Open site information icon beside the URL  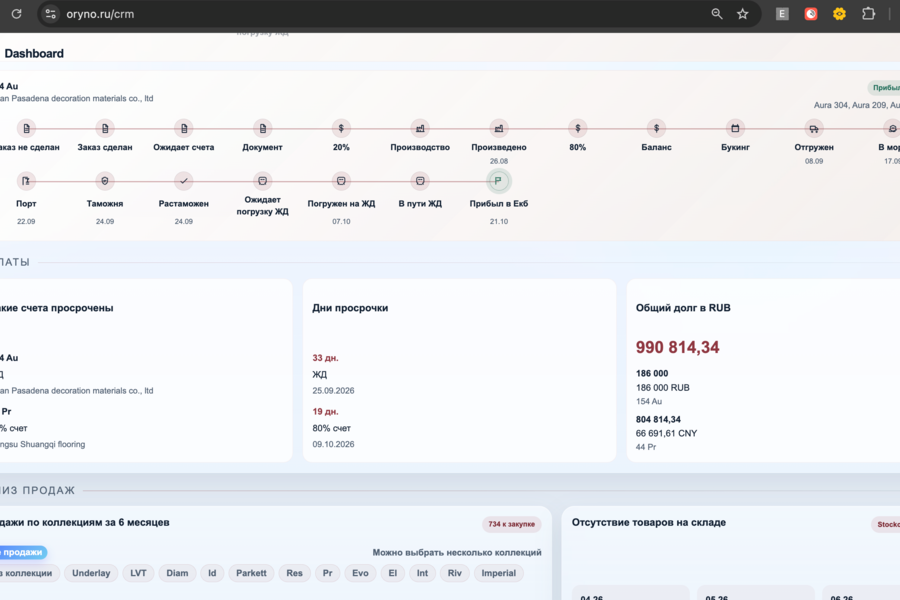tap(51, 14)
